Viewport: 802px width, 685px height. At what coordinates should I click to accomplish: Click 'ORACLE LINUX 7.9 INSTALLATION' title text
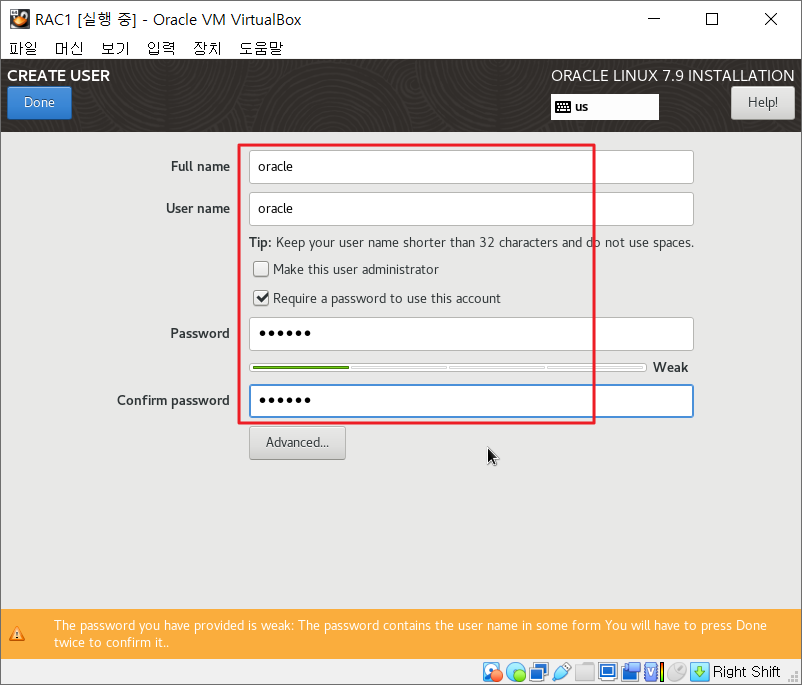click(x=673, y=76)
